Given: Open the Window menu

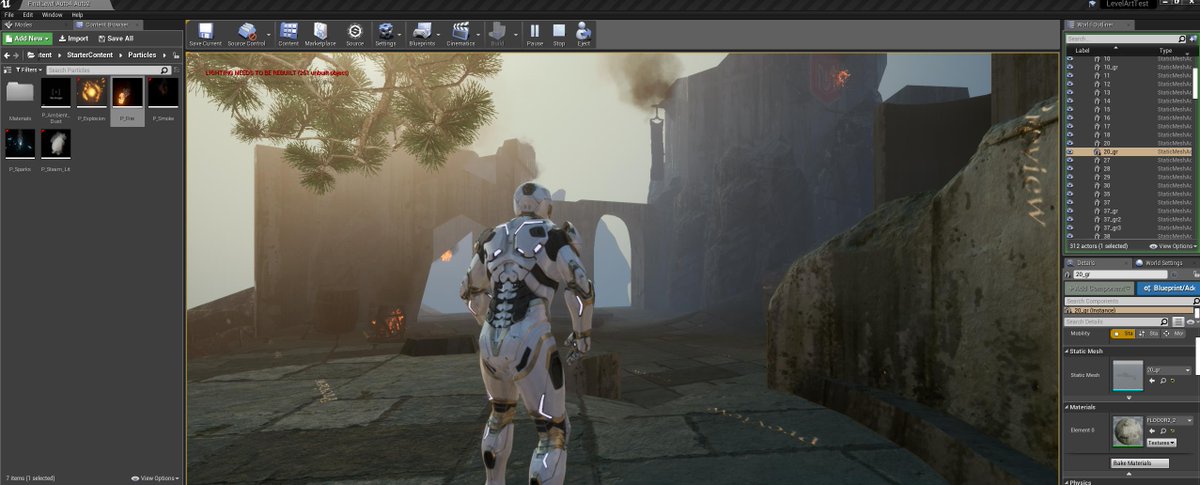Looking at the screenshot, I should click(x=52, y=15).
